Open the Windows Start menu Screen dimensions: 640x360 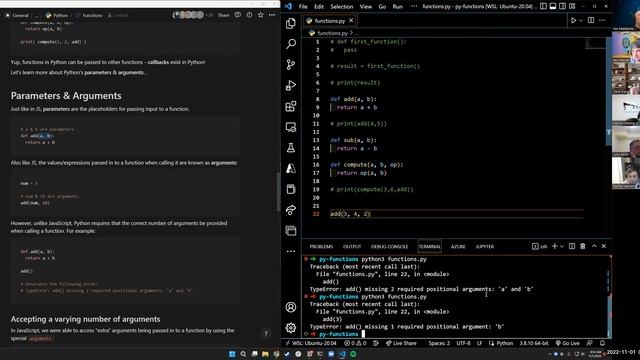pyautogui.click(x=232, y=354)
